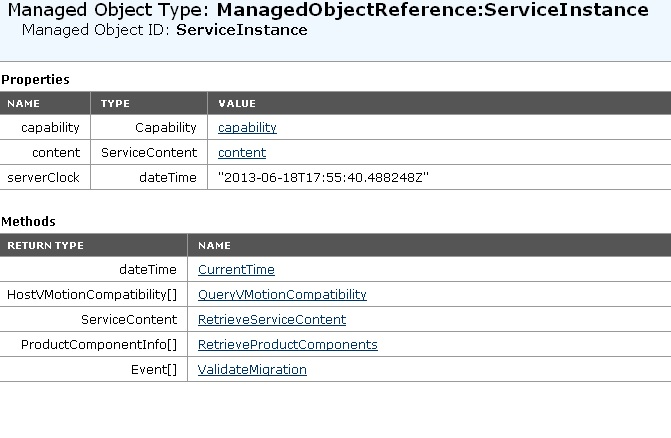Open the RetrieveServiceContent method link
The image size is (671, 438).
[272, 320]
